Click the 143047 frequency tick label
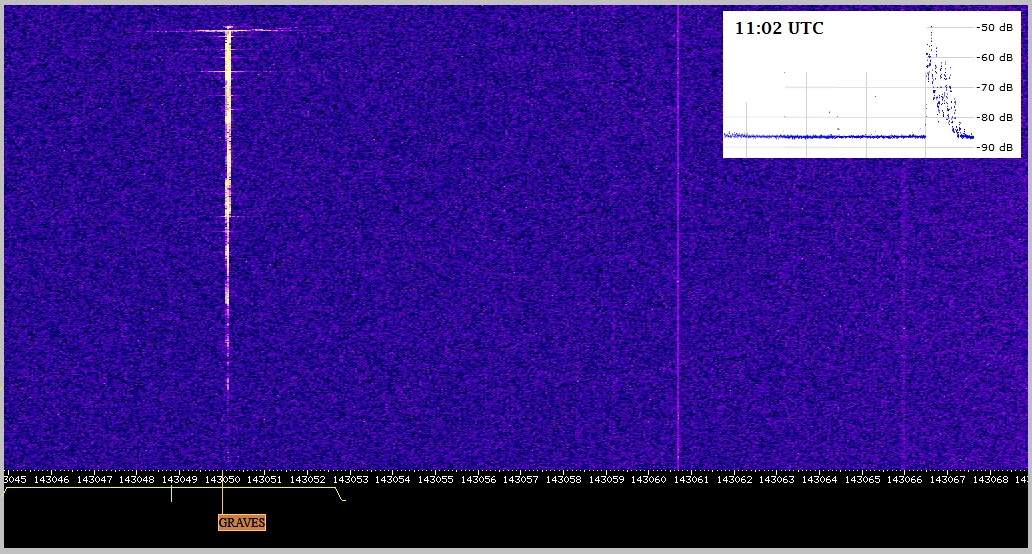 pyautogui.click(x=94, y=480)
